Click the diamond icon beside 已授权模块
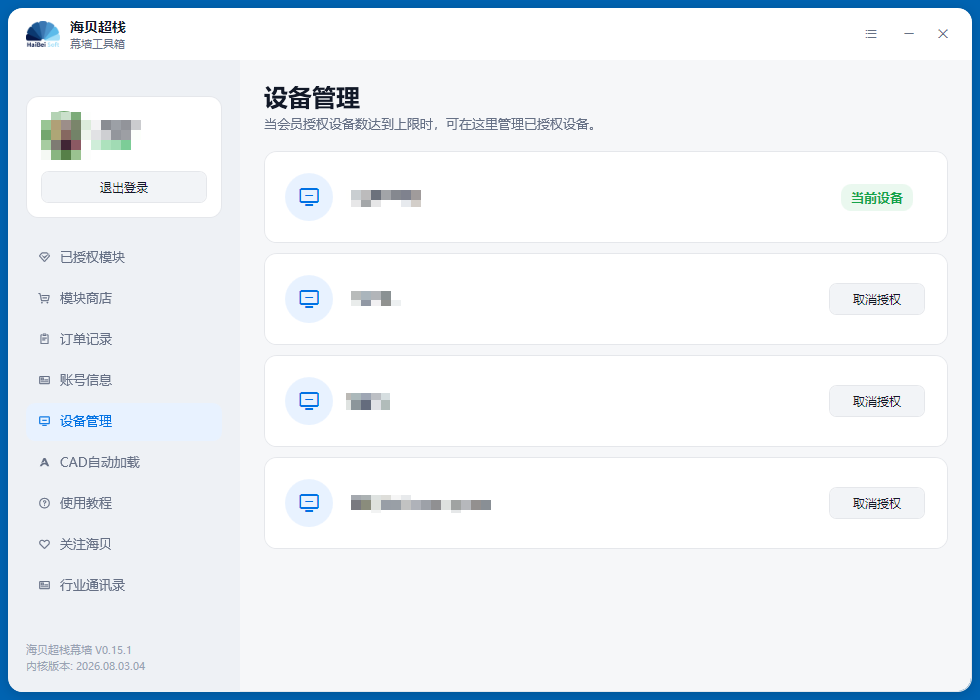 pos(44,257)
